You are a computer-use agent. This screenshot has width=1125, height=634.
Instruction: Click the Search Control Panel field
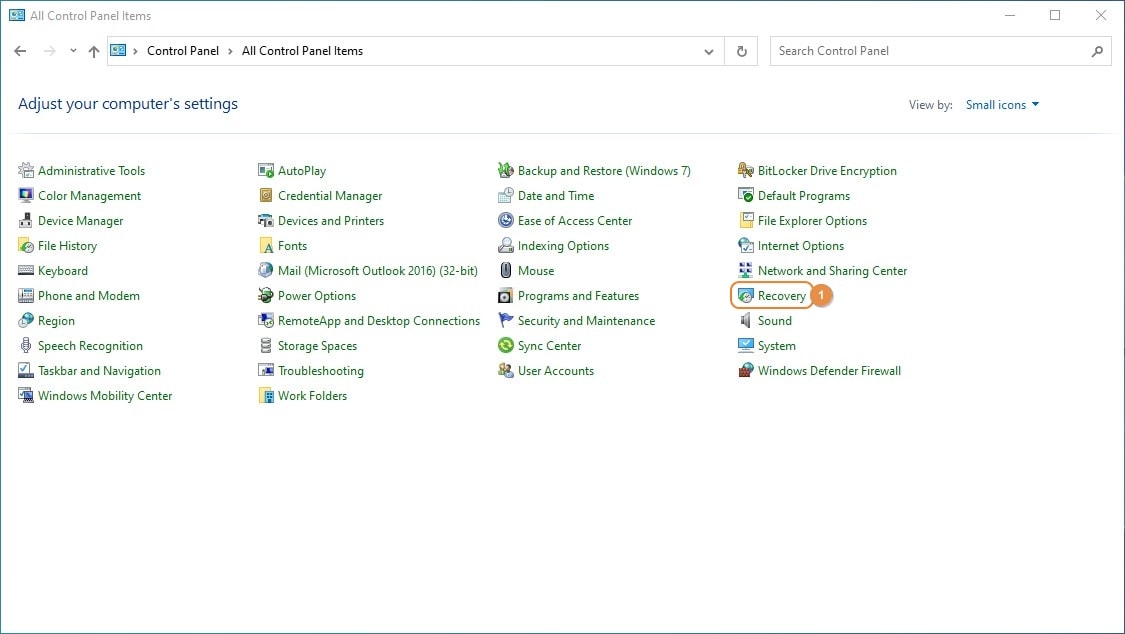coord(940,52)
